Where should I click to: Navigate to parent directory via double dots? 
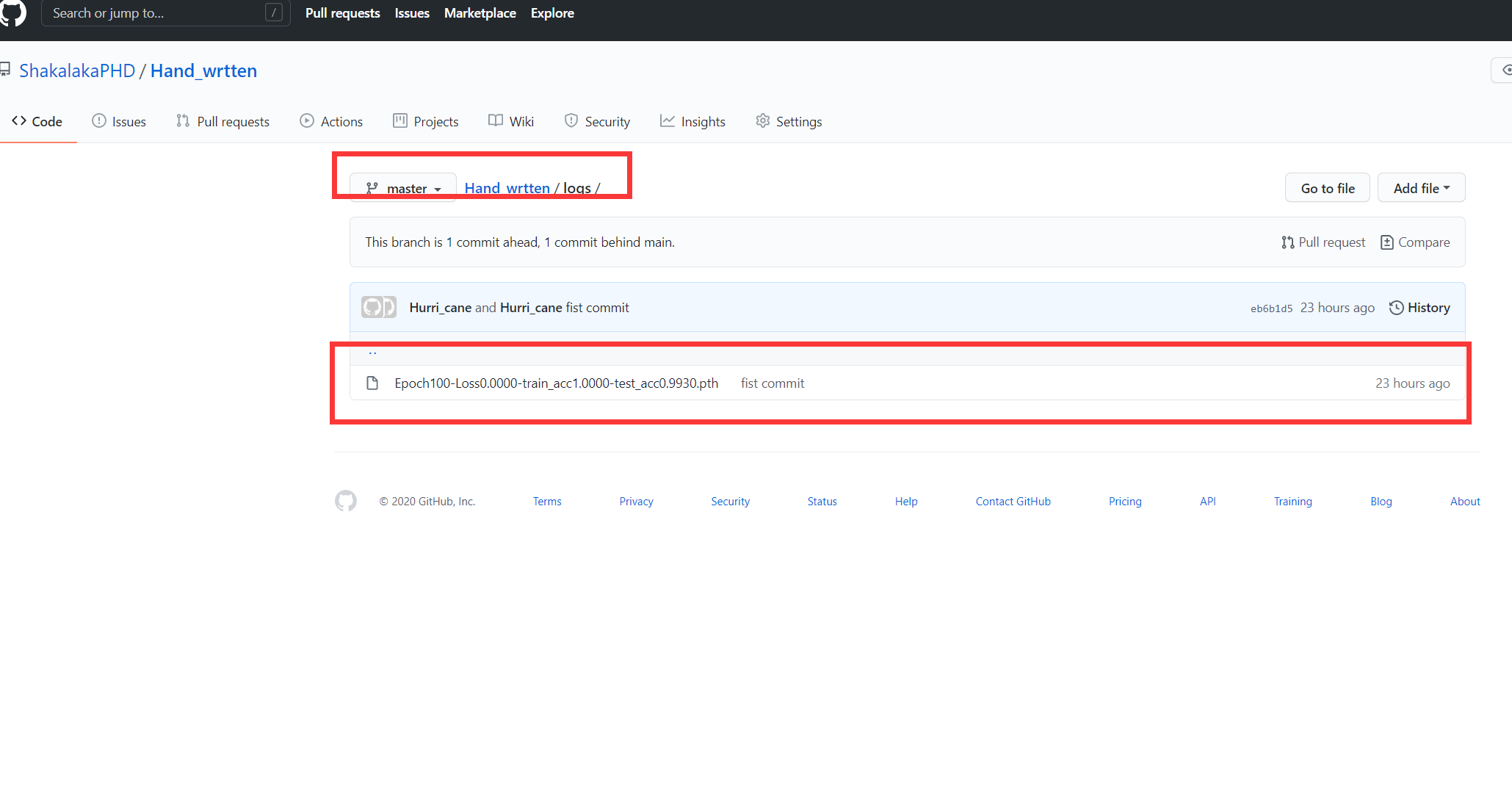[372, 353]
